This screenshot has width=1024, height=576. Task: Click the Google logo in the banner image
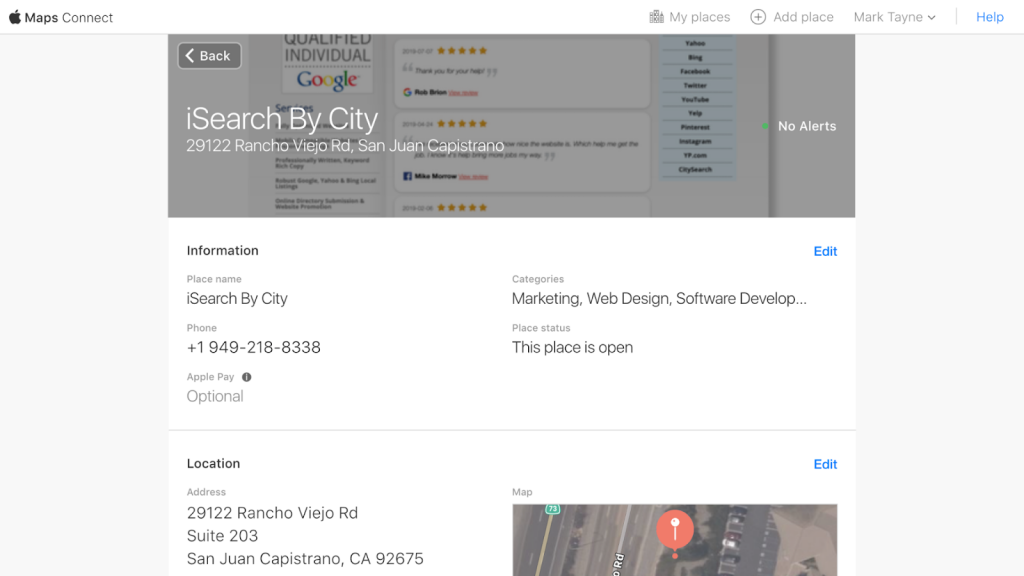coord(327,80)
